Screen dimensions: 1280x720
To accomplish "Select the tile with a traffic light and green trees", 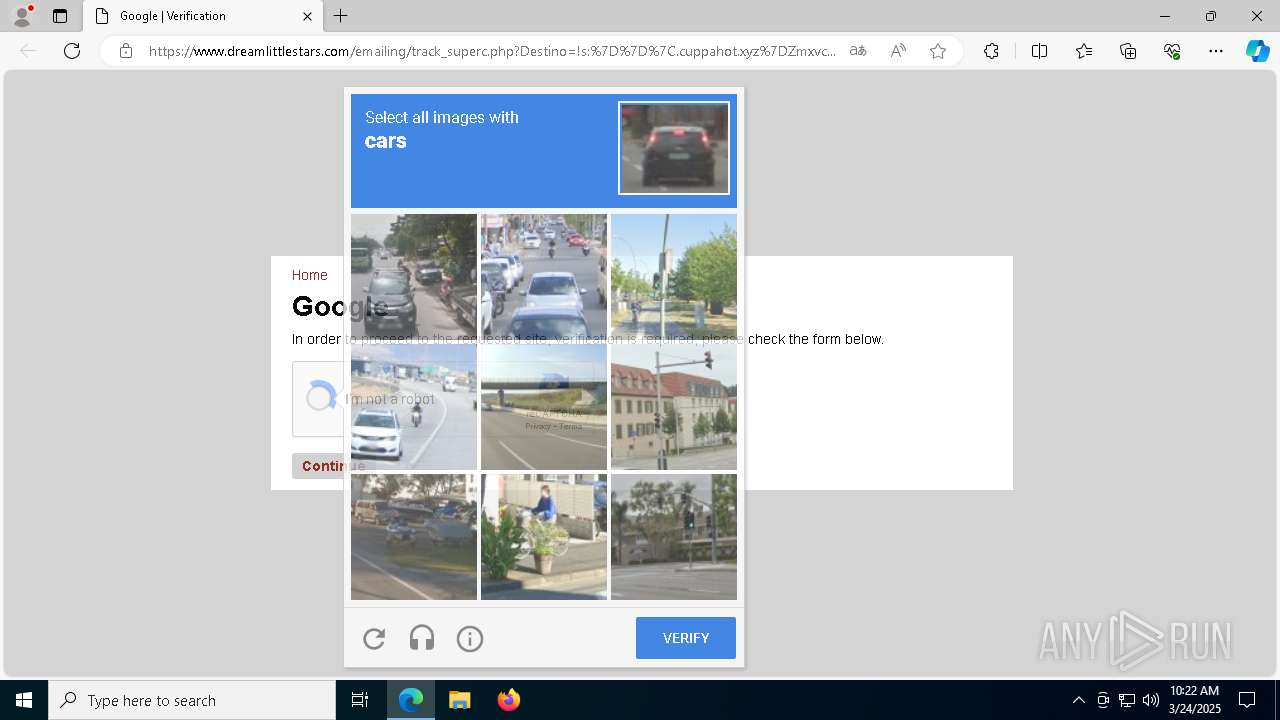I will pyautogui.click(x=674, y=277).
